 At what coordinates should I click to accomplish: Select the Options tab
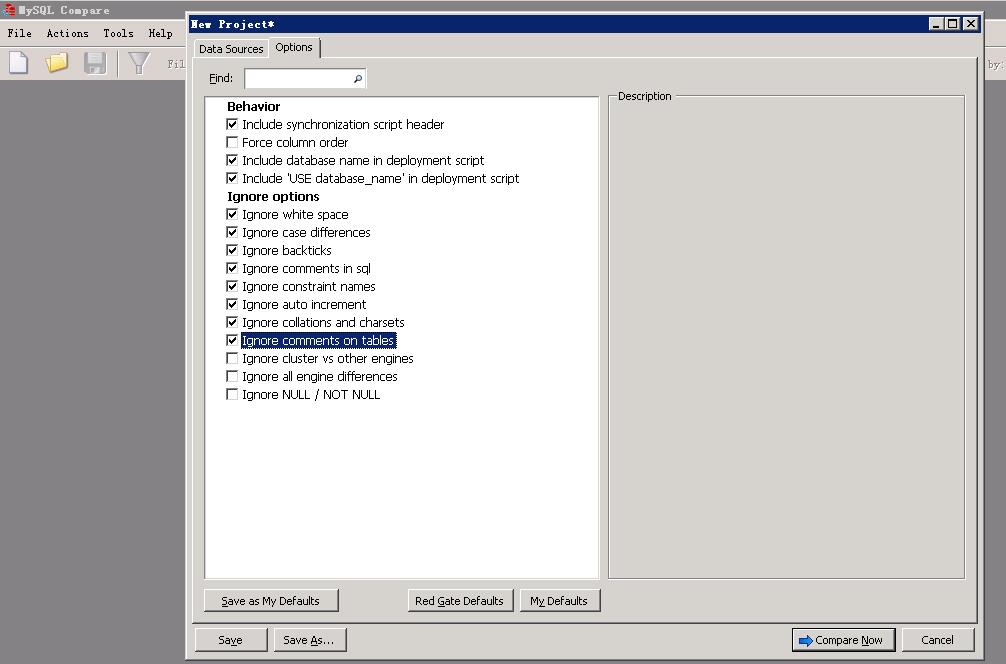tap(294, 47)
